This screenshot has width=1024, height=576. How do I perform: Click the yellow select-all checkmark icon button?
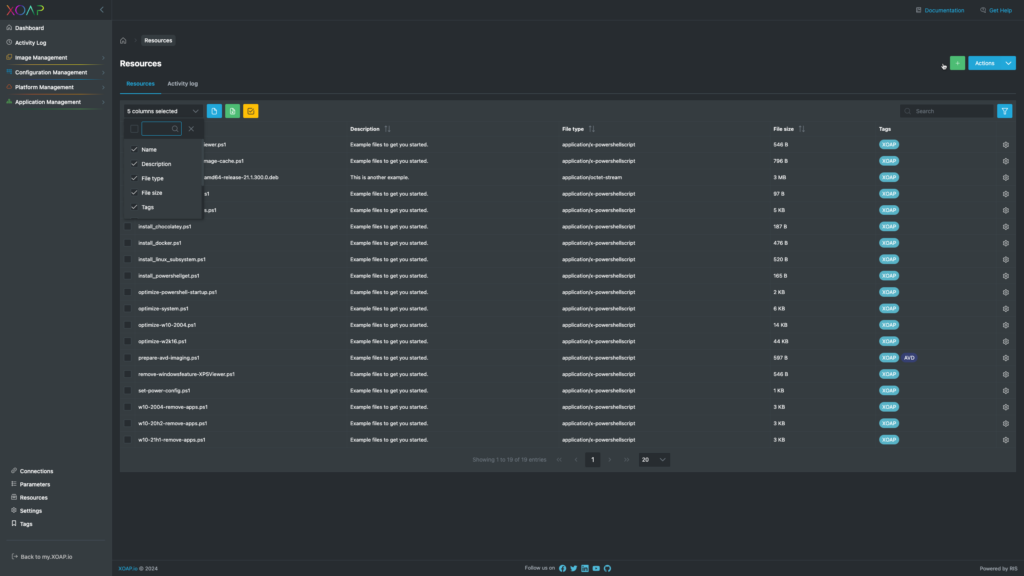251,111
